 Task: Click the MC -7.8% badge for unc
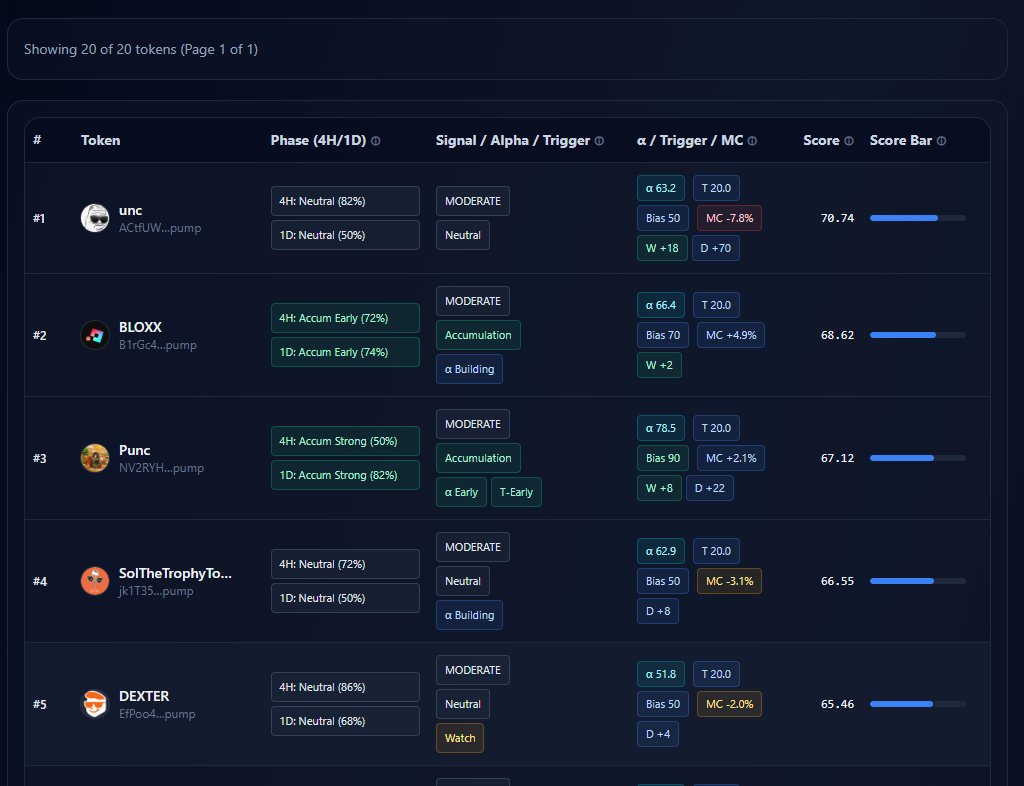pos(729,218)
